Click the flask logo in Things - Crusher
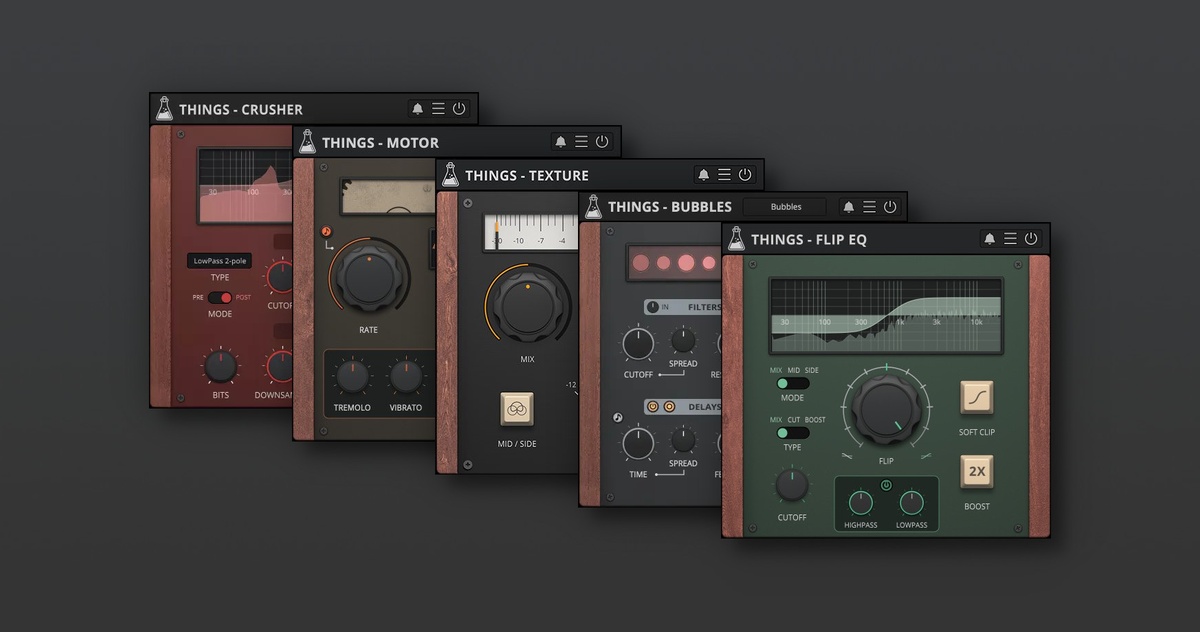 [164, 108]
